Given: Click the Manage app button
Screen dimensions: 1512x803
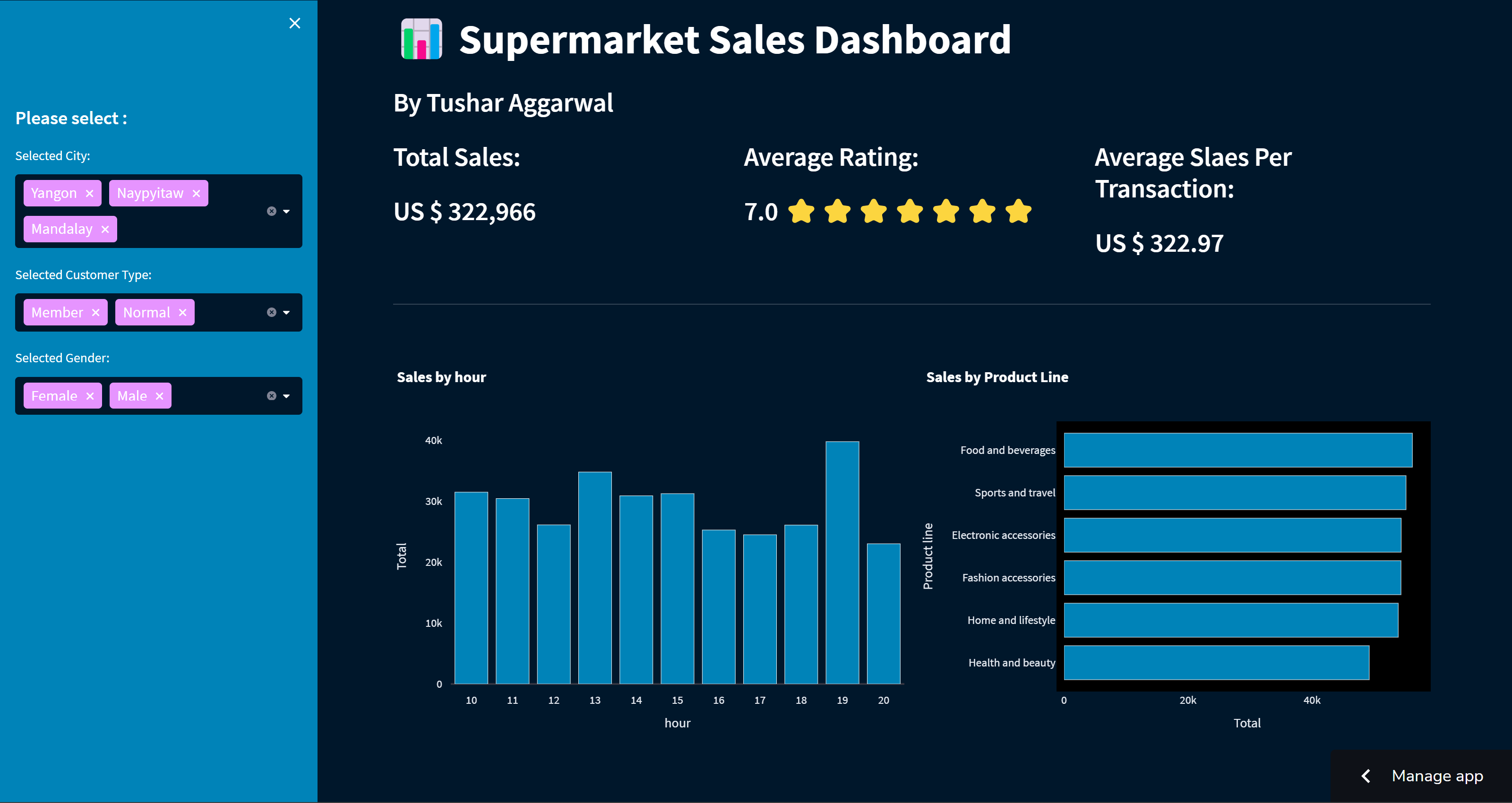Looking at the screenshot, I should [x=1437, y=776].
